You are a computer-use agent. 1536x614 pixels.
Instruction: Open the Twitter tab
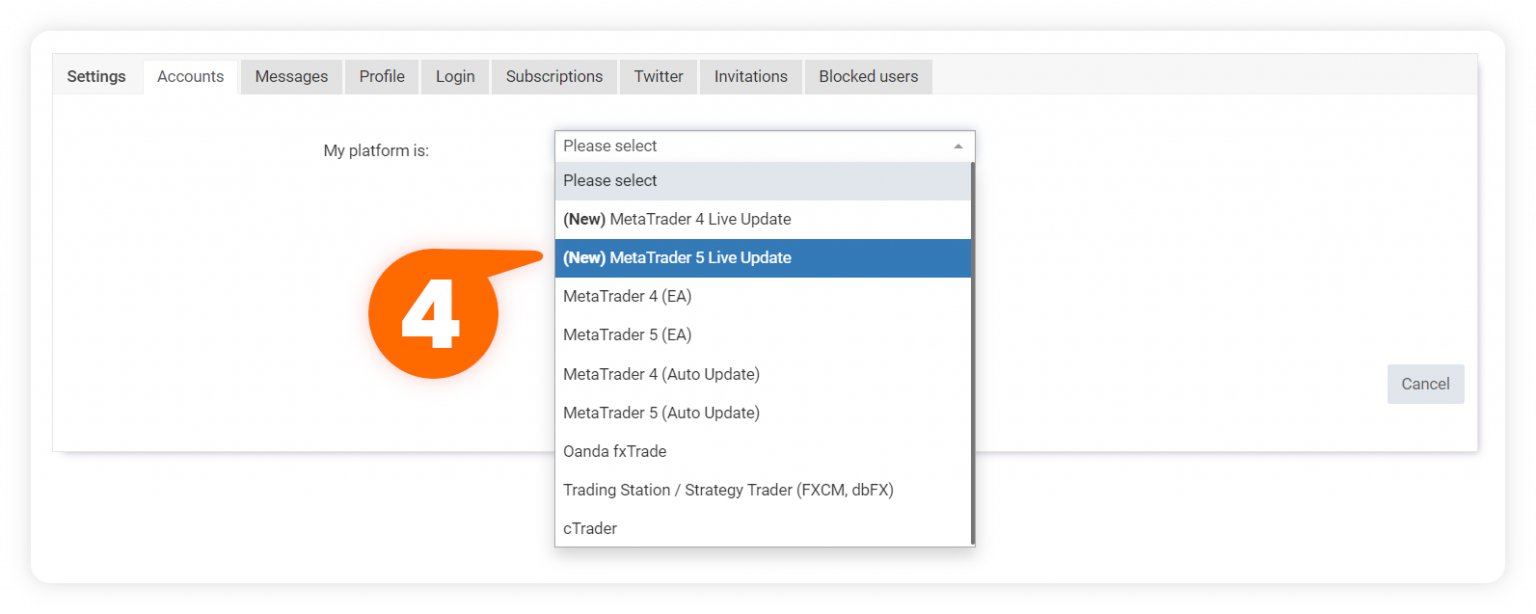tap(658, 76)
